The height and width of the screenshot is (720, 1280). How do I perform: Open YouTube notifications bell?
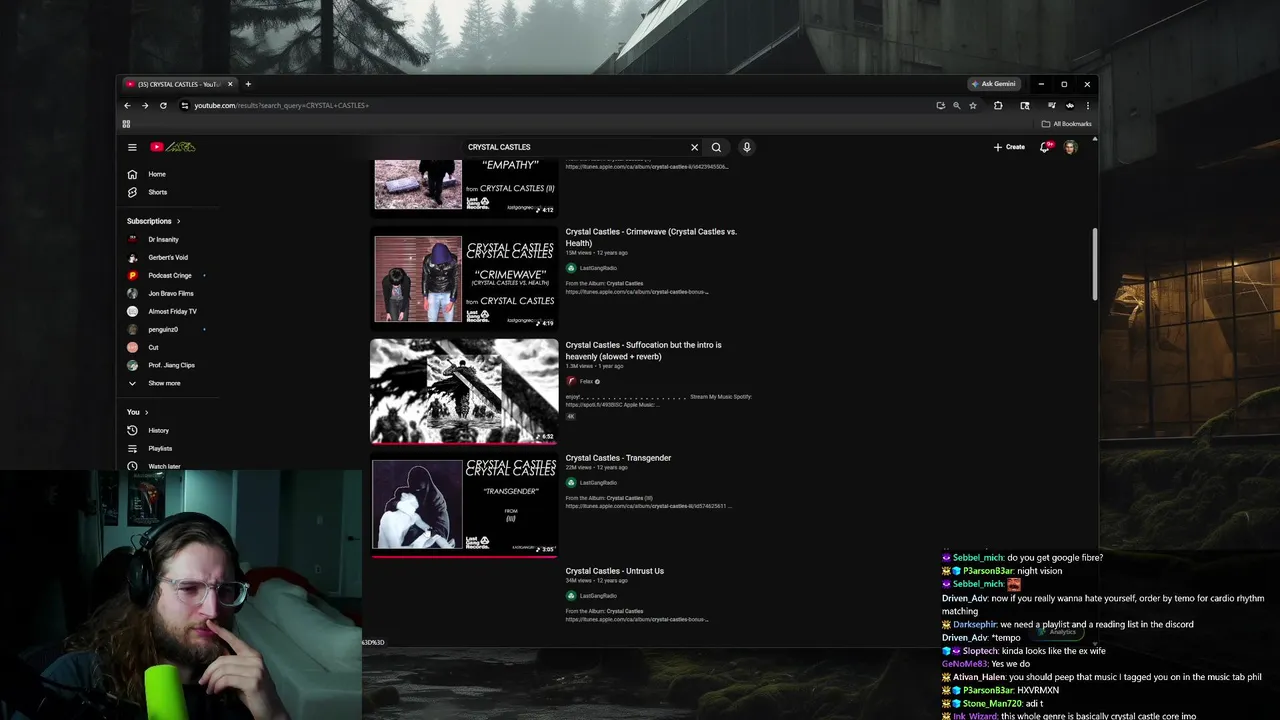click(x=1045, y=147)
